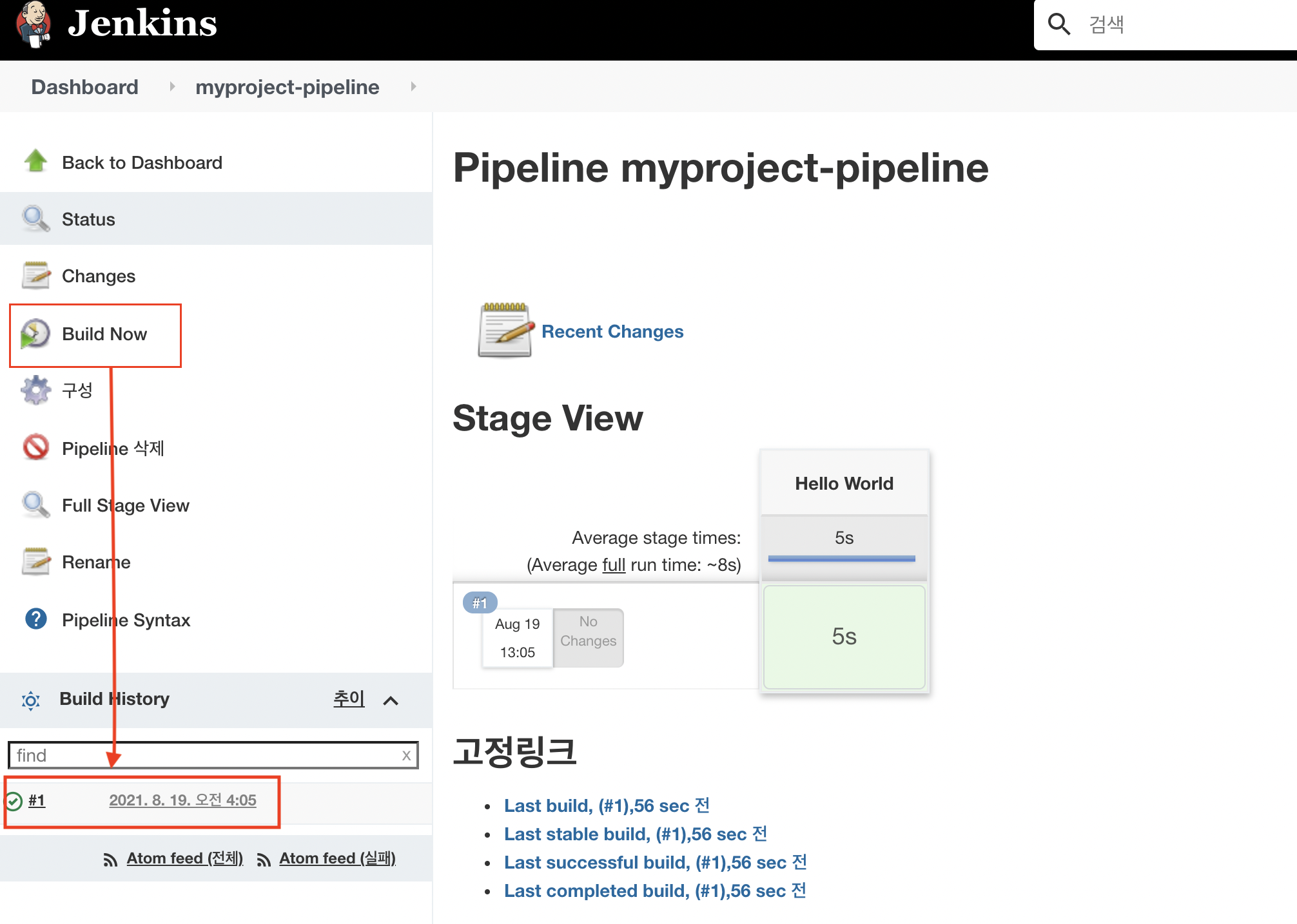The image size is (1297, 924).
Task: Open build #1 in Build History
Action: coord(37,800)
